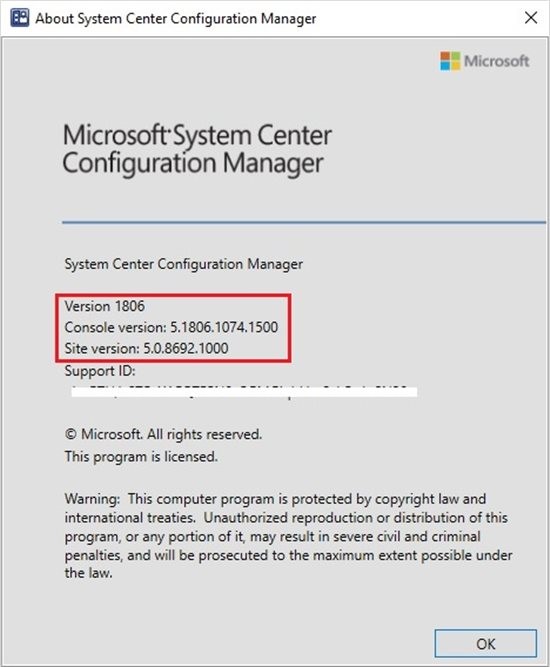Close the About dialog window

(x=531, y=18)
